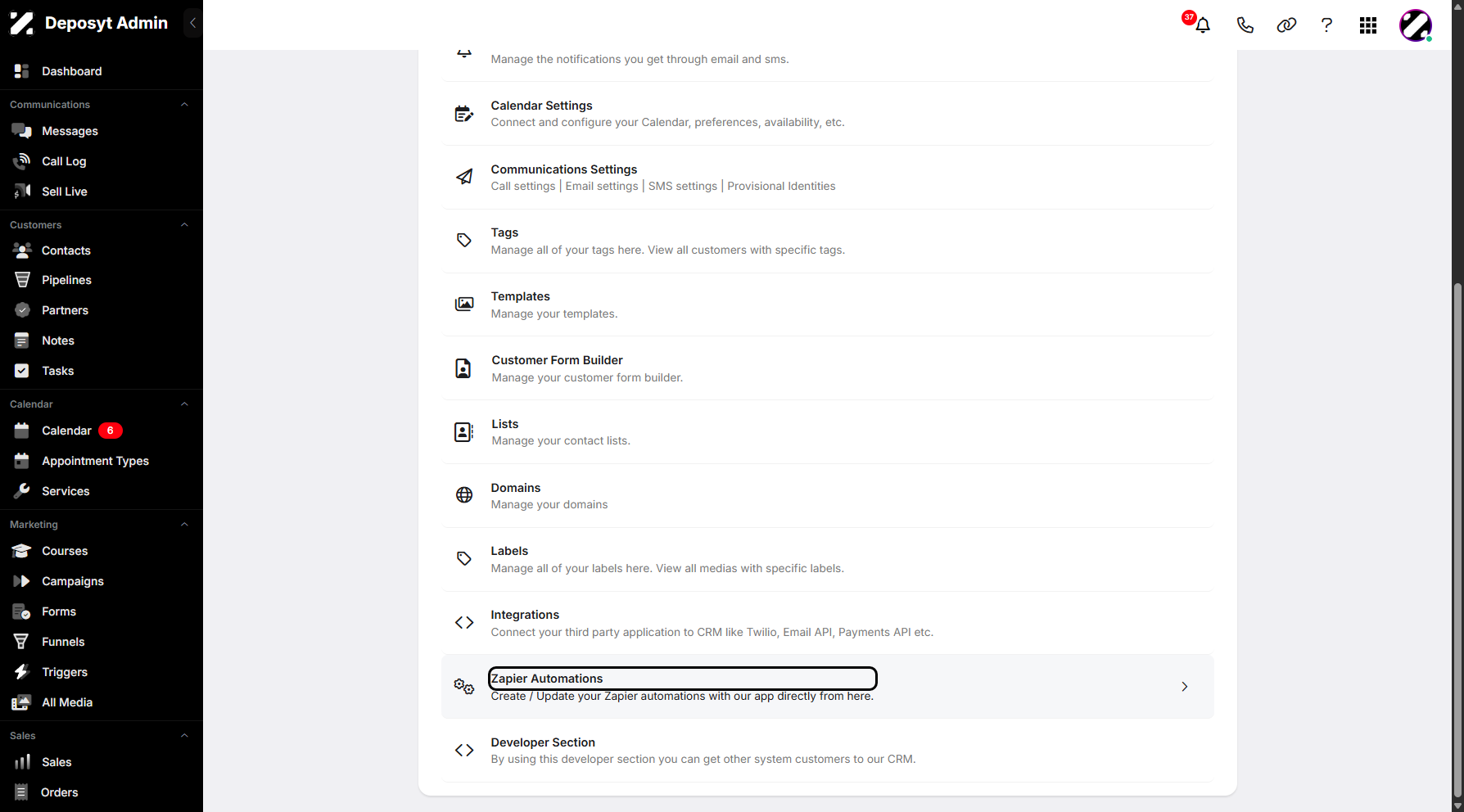Click the Zapier Automations row chevron
Viewport: 1464px width, 812px height.
[x=1185, y=687]
